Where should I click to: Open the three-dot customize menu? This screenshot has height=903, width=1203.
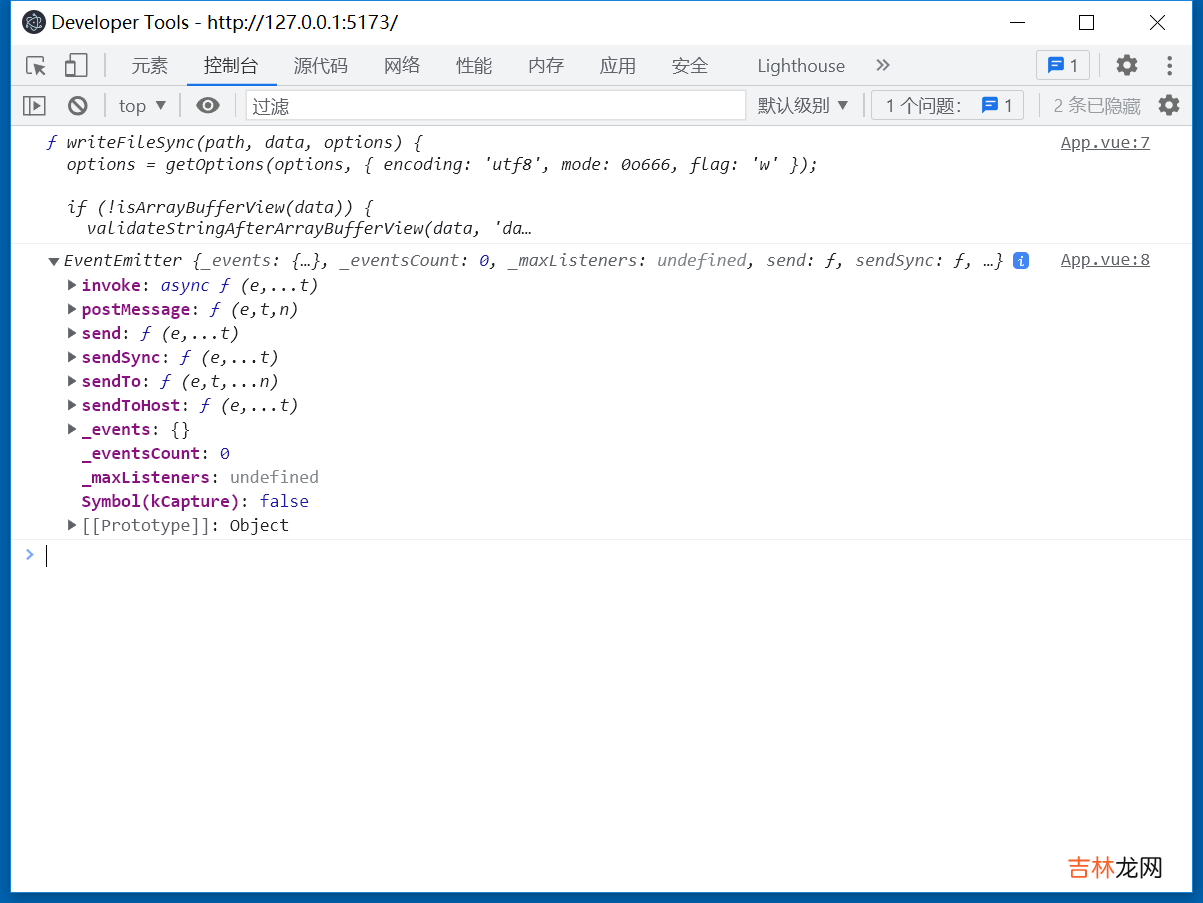coord(1169,66)
